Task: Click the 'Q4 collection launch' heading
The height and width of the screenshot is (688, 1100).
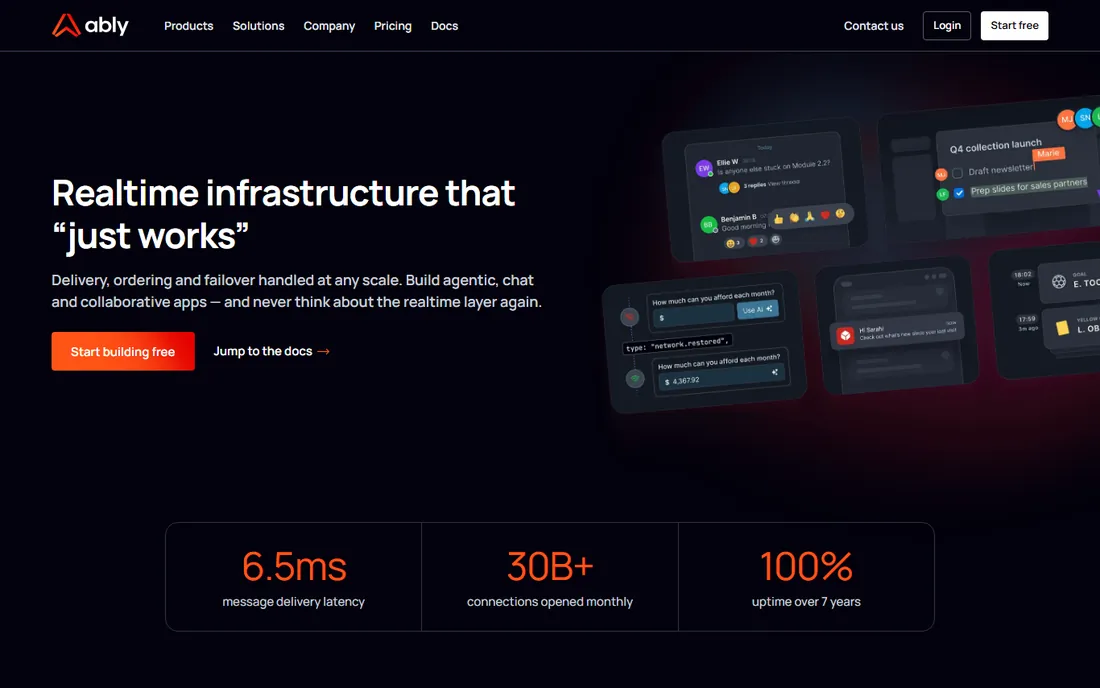Action: tap(995, 147)
